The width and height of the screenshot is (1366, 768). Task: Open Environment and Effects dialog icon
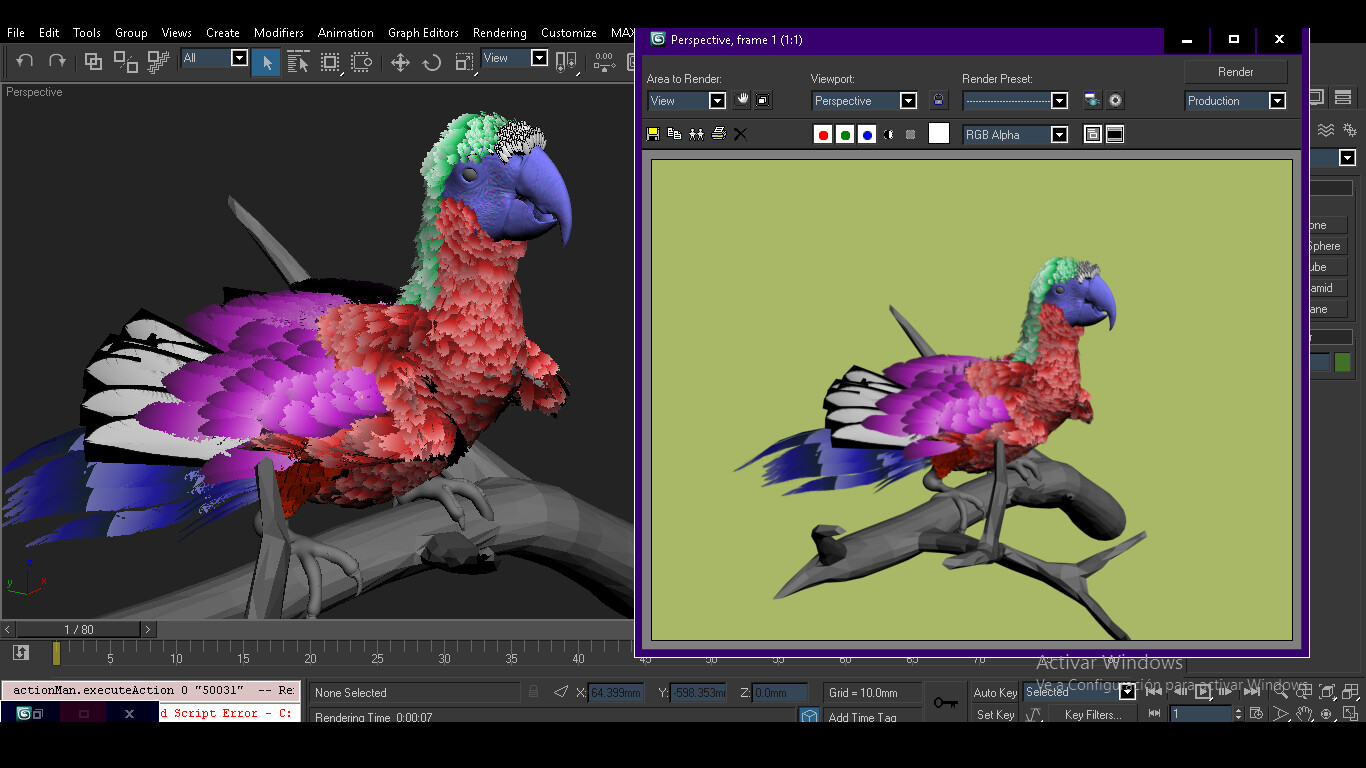click(x=1115, y=100)
